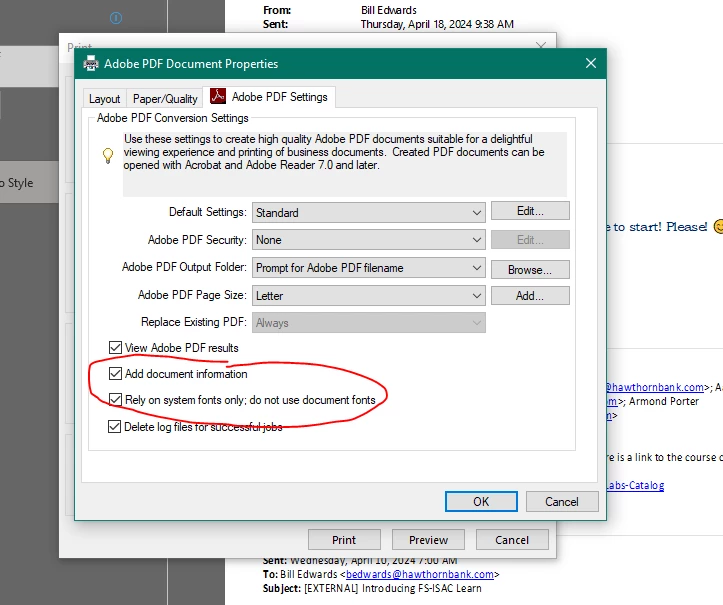The image size is (723, 605).
Task: Click the Add button for page size
Action: point(530,296)
